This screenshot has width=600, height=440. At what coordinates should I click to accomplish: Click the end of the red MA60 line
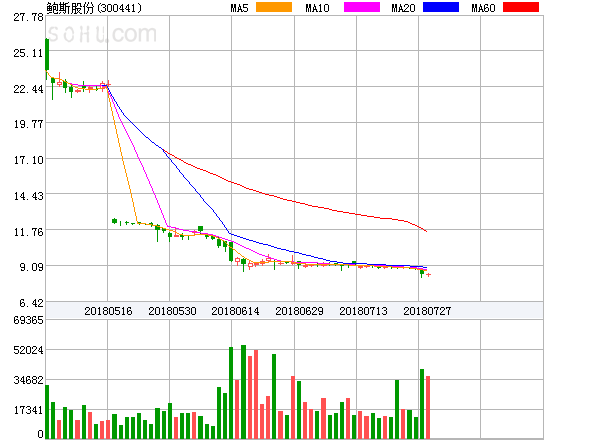point(426,231)
